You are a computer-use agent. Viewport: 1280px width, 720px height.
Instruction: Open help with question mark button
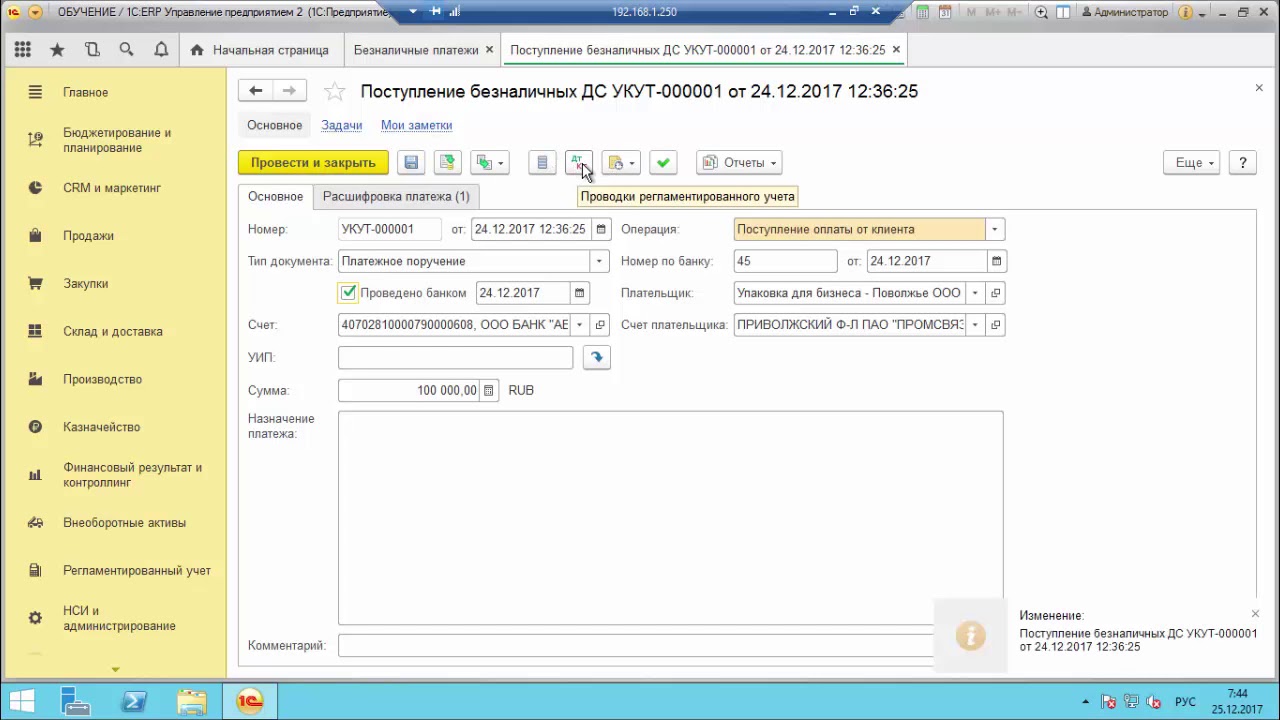click(1242, 163)
